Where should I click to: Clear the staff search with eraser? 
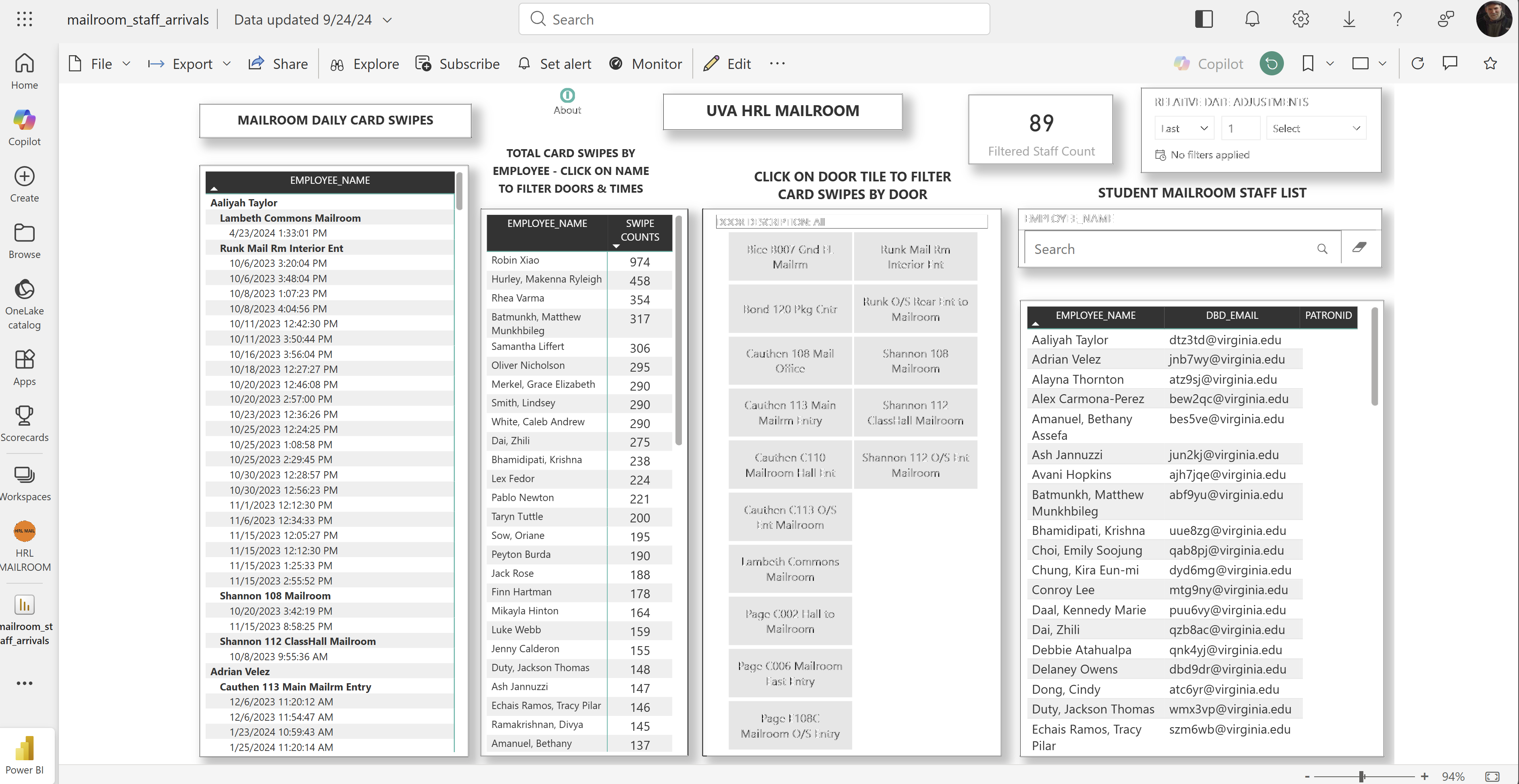tap(1360, 247)
